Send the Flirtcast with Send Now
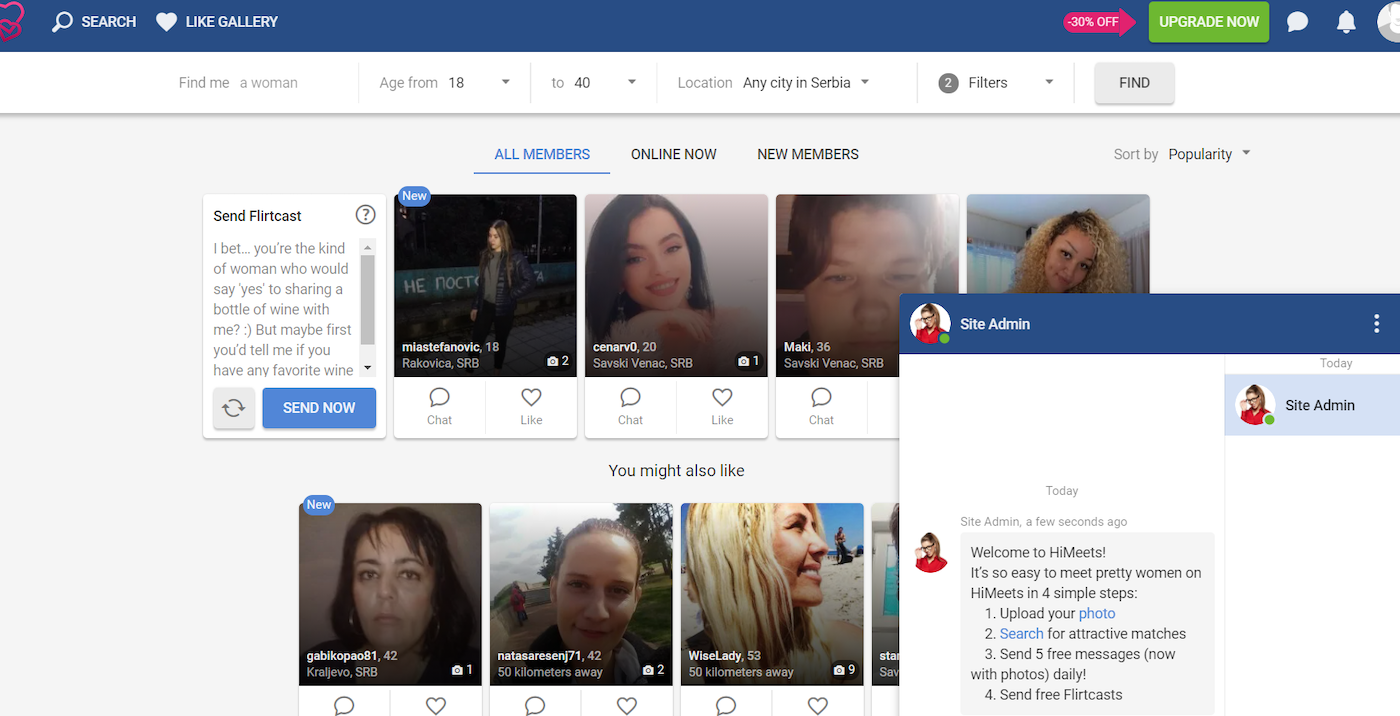Screen dimensions: 1400x716 [319, 408]
